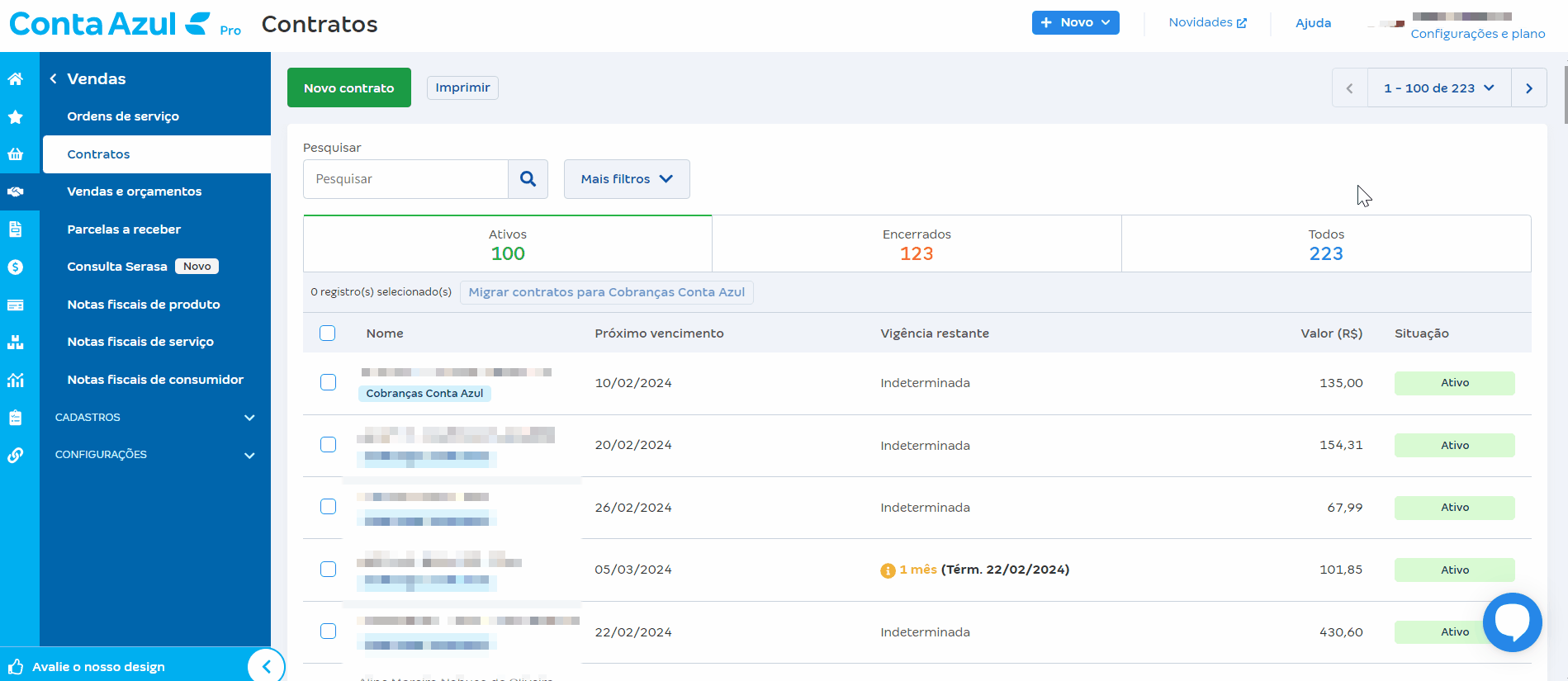
Task: Toggle the select-all checkbox in table header
Action: tap(328, 333)
